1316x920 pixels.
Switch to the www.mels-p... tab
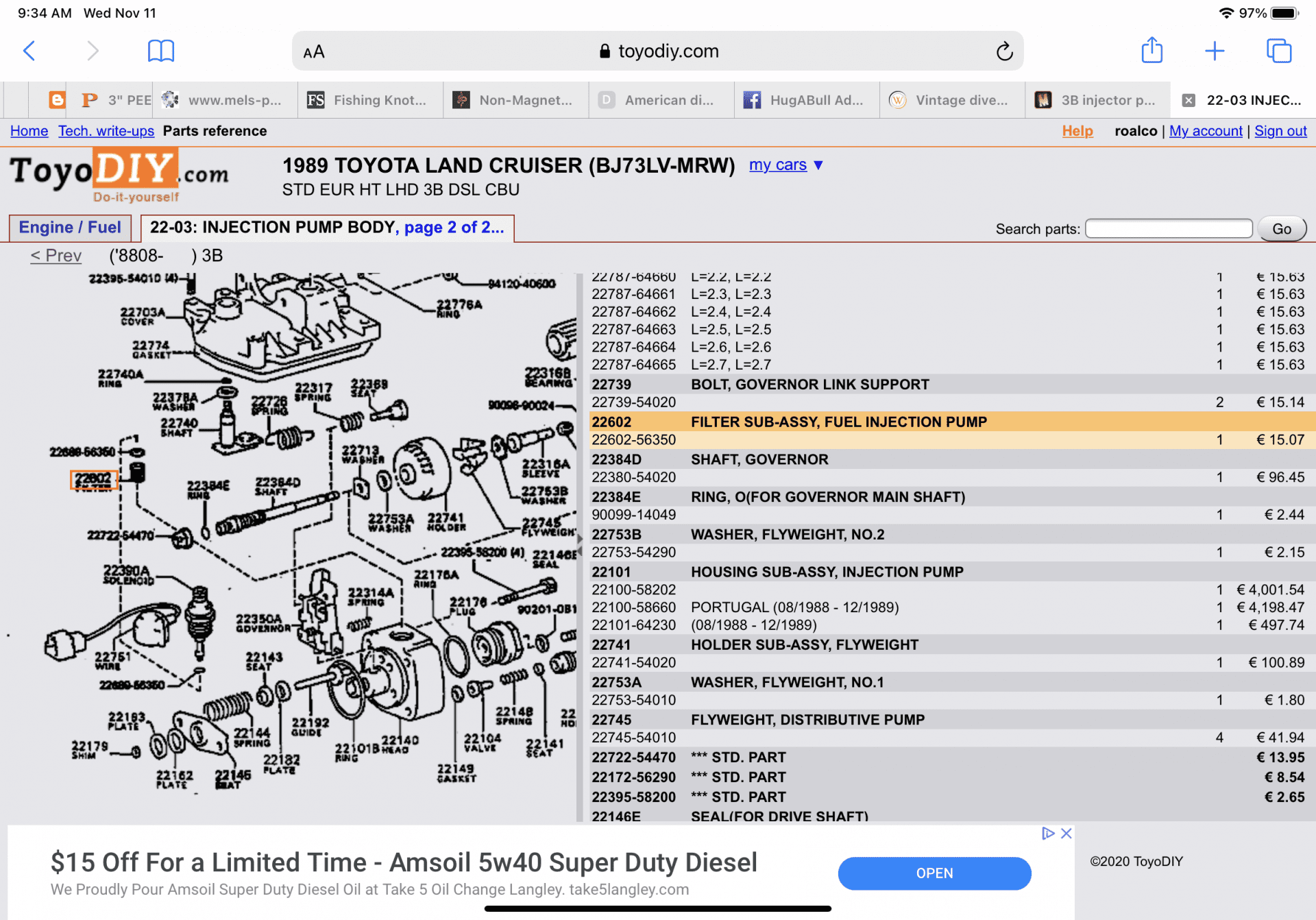pyautogui.click(x=225, y=100)
